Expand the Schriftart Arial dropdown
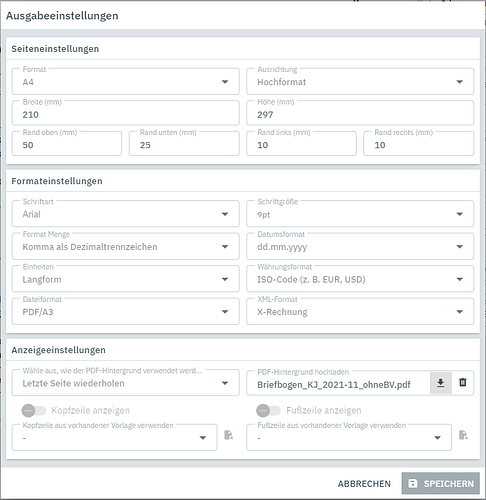The height and width of the screenshot is (500, 486). [126, 214]
